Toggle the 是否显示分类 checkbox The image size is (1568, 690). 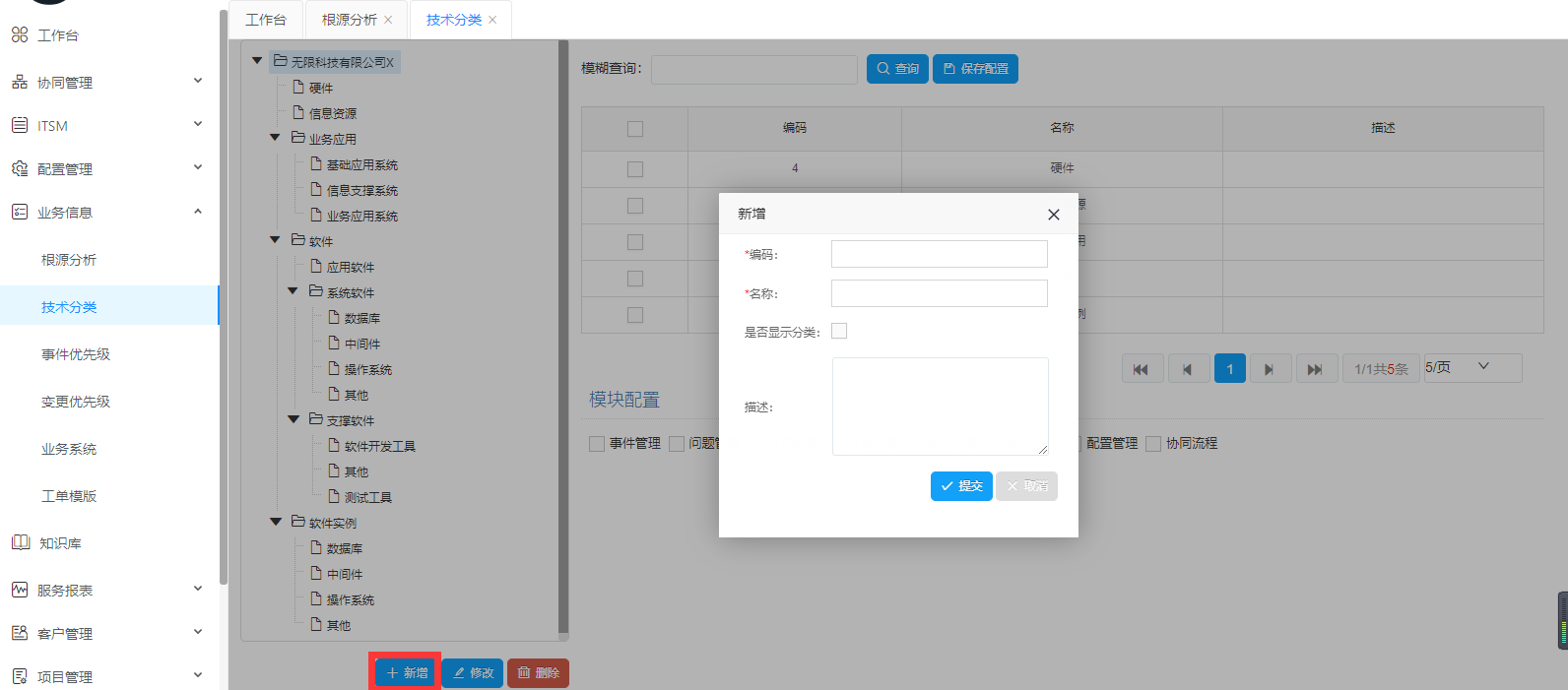point(839,331)
